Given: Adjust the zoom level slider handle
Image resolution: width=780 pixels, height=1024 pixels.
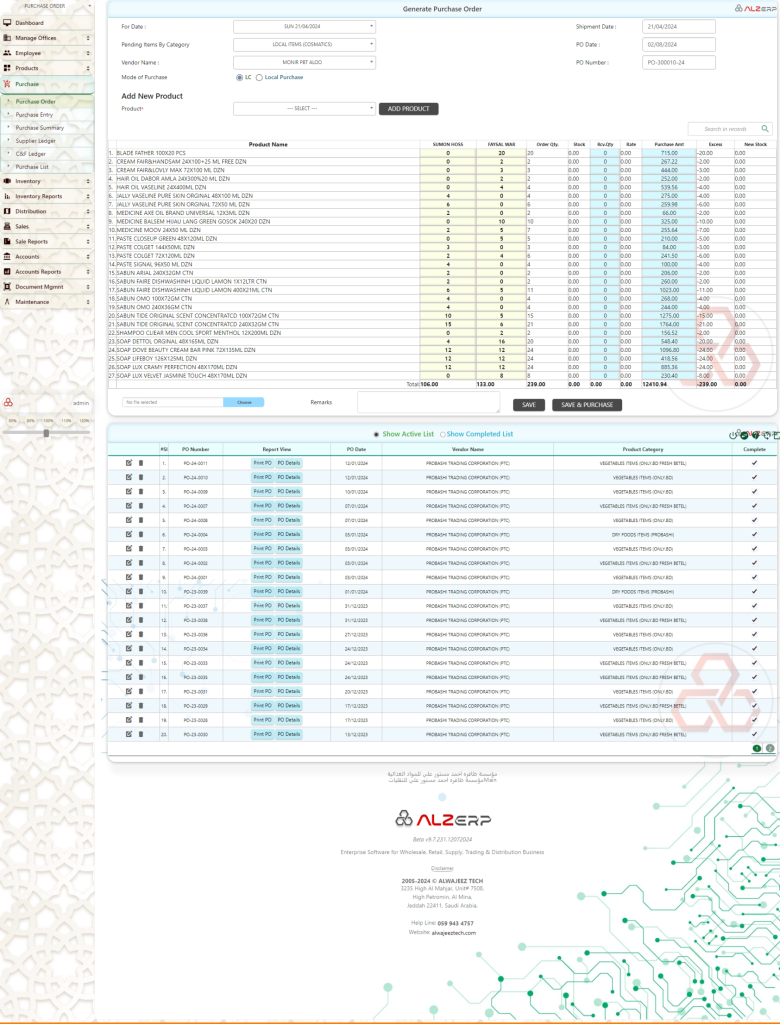Looking at the screenshot, I should point(46,433).
